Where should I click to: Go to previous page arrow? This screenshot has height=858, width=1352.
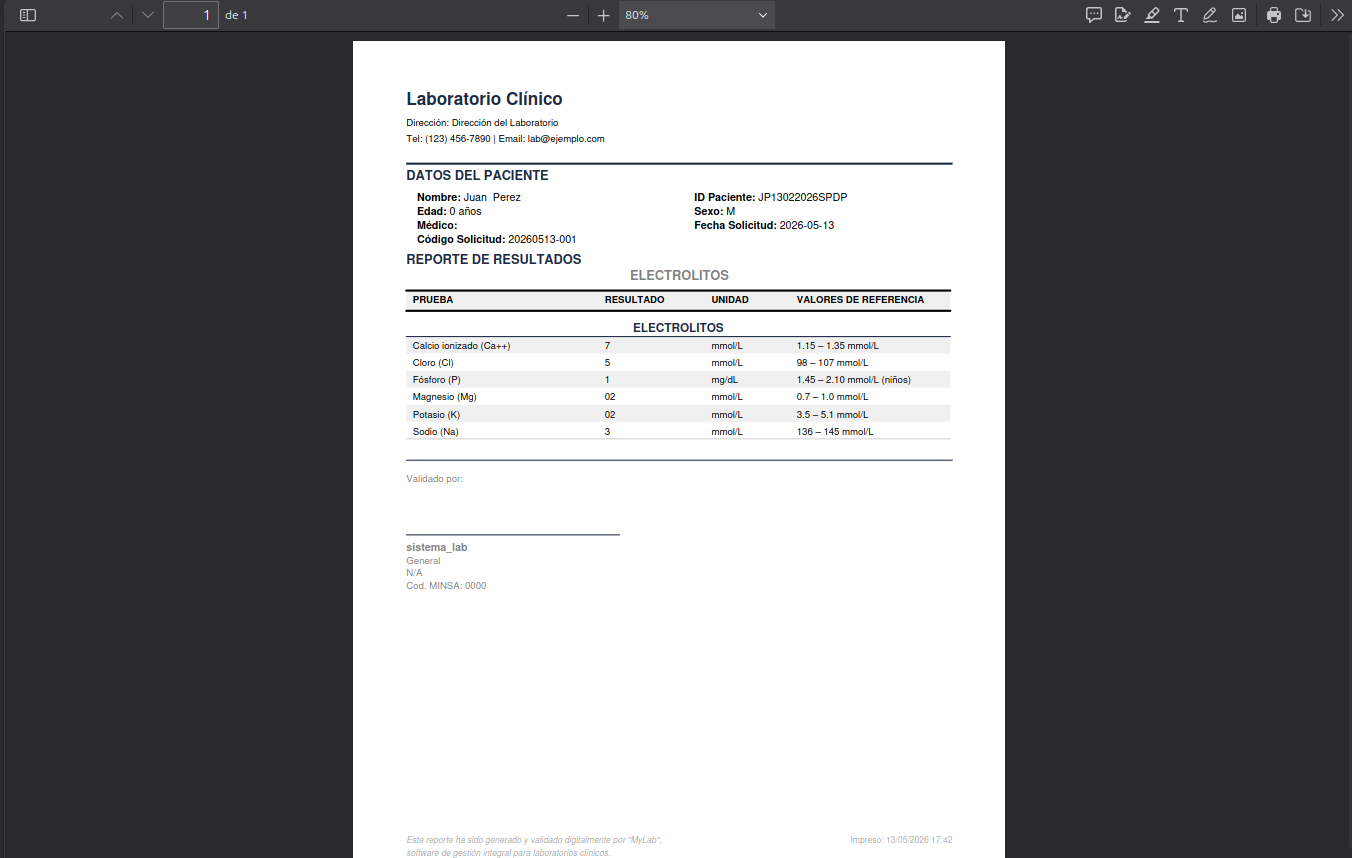pyautogui.click(x=117, y=15)
